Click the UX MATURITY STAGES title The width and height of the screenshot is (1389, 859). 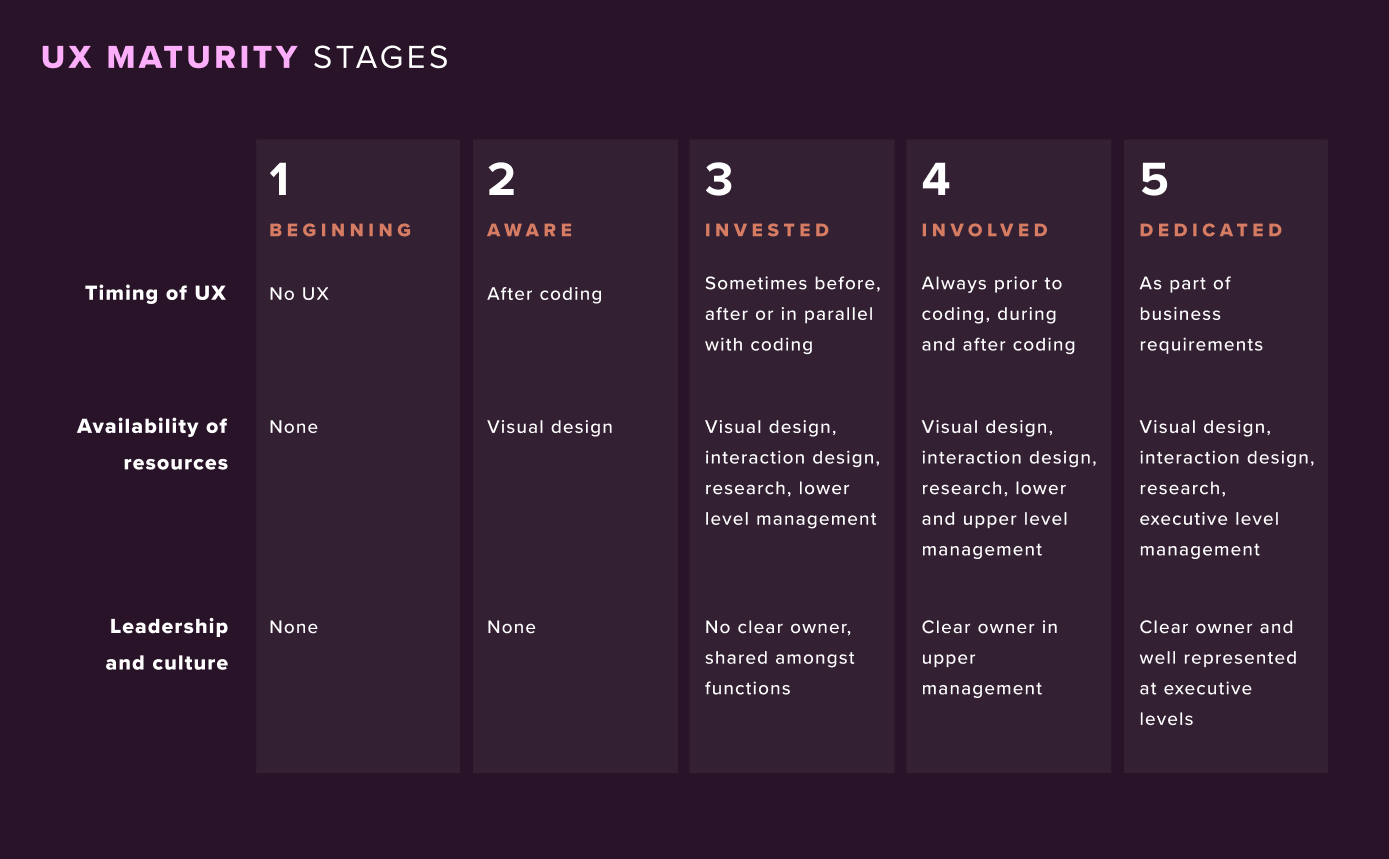[x=245, y=57]
